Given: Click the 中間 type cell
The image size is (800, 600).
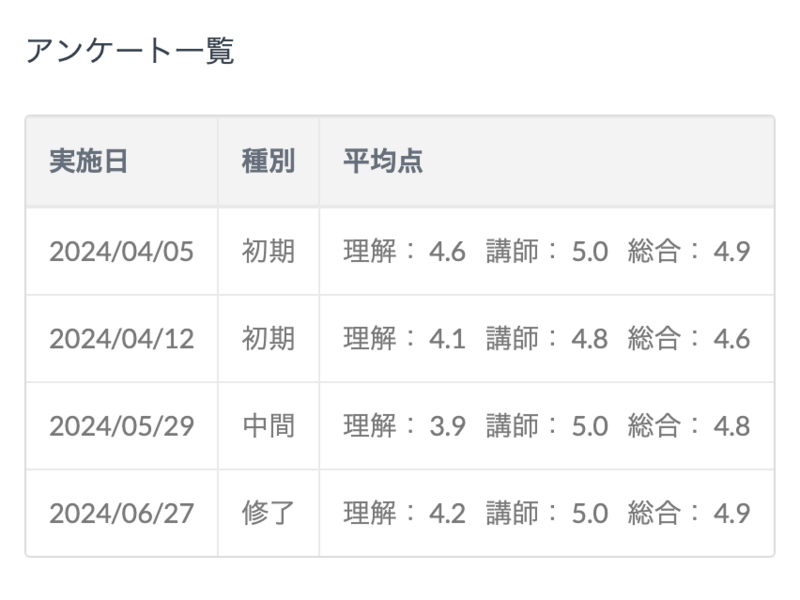Looking at the screenshot, I should pos(268,426).
